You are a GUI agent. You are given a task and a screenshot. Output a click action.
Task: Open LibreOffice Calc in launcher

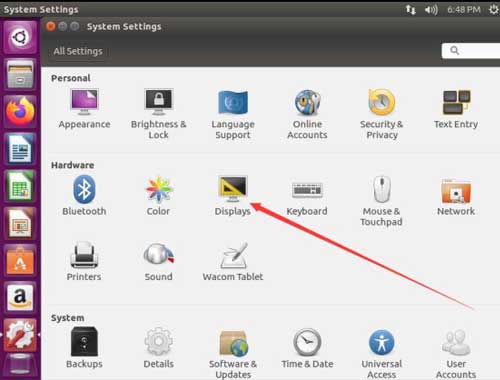tap(20, 186)
